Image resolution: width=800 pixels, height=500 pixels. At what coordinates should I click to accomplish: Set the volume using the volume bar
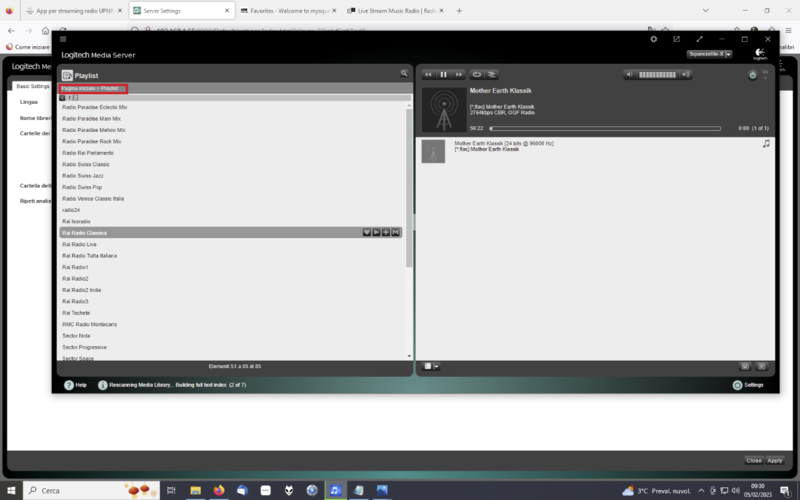(x=657, y=74)
